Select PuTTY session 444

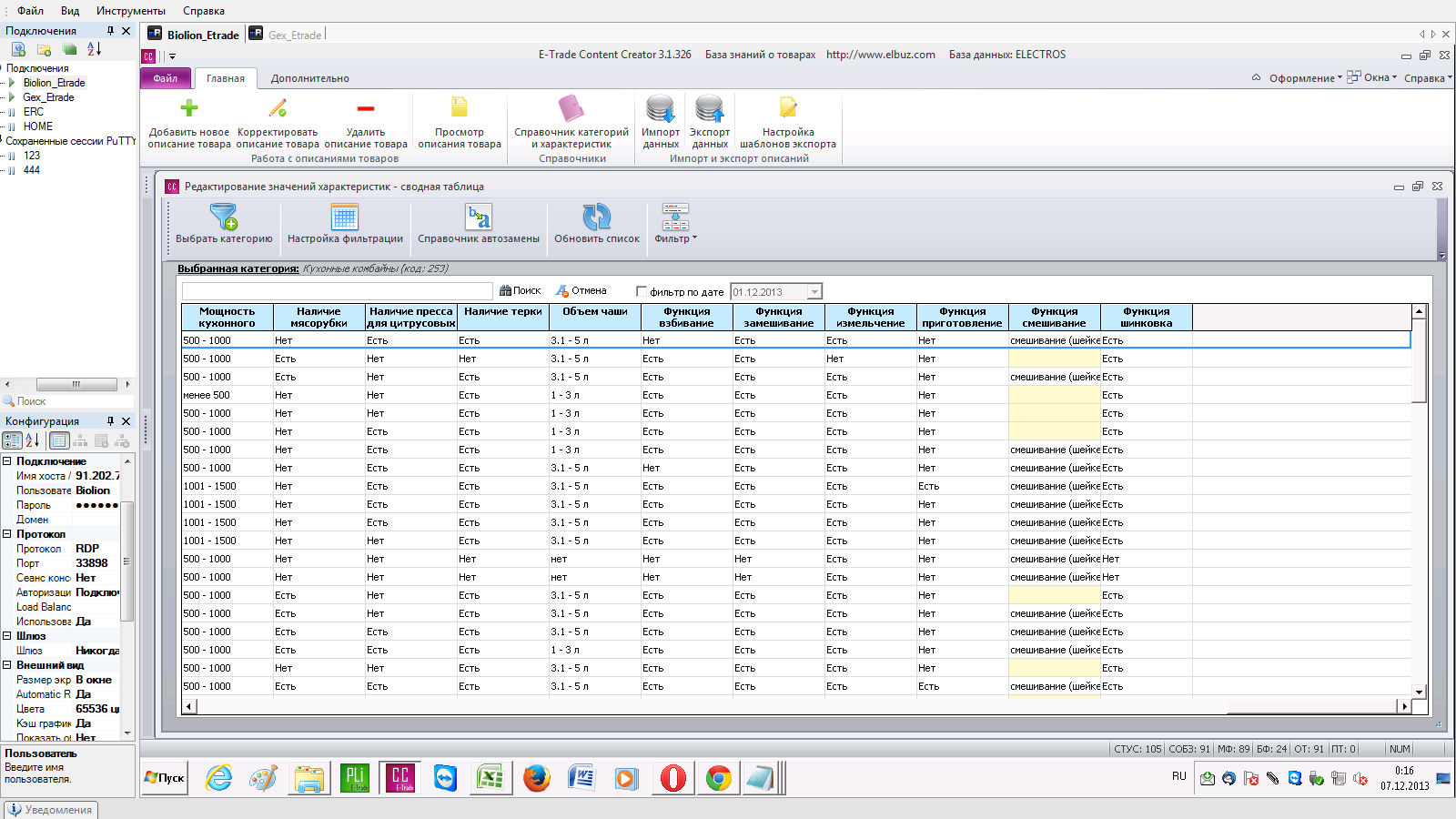point(32,170)
